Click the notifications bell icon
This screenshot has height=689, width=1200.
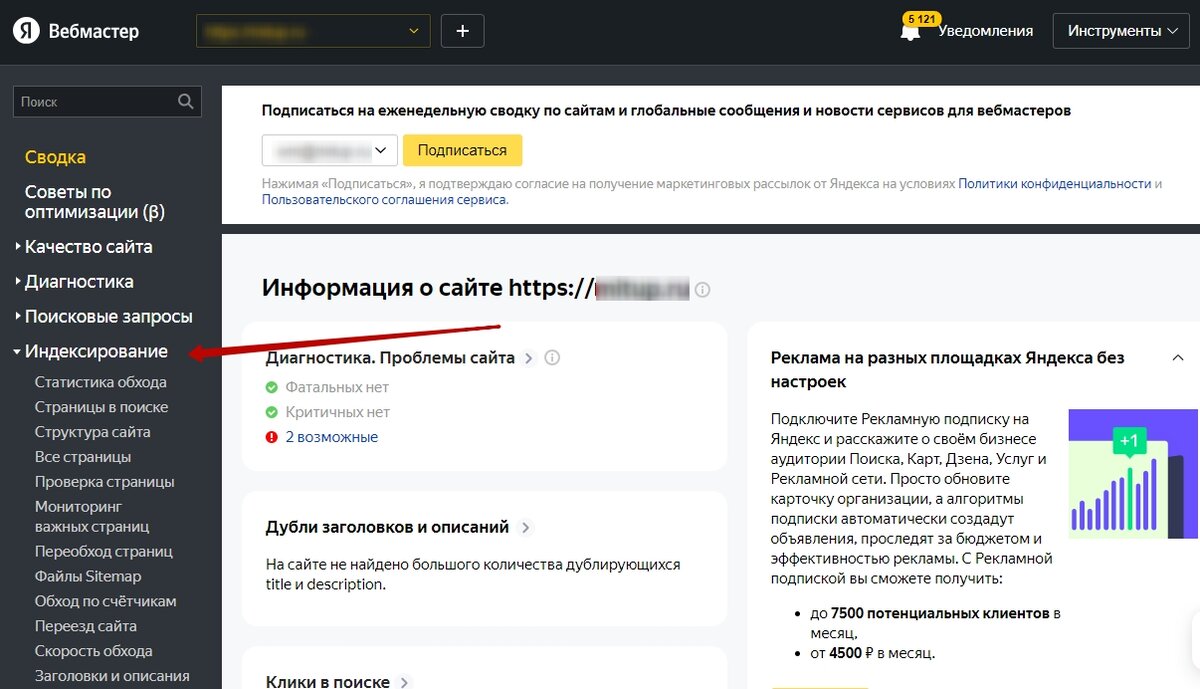point(910,33)
